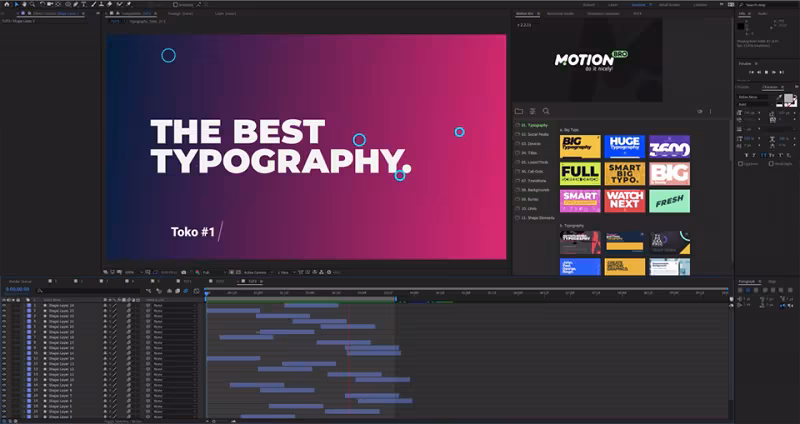This screenshot has height=424, width=800.
Task: Toggle the shy switch for Shape Layer 24
Action: (105, 305)
